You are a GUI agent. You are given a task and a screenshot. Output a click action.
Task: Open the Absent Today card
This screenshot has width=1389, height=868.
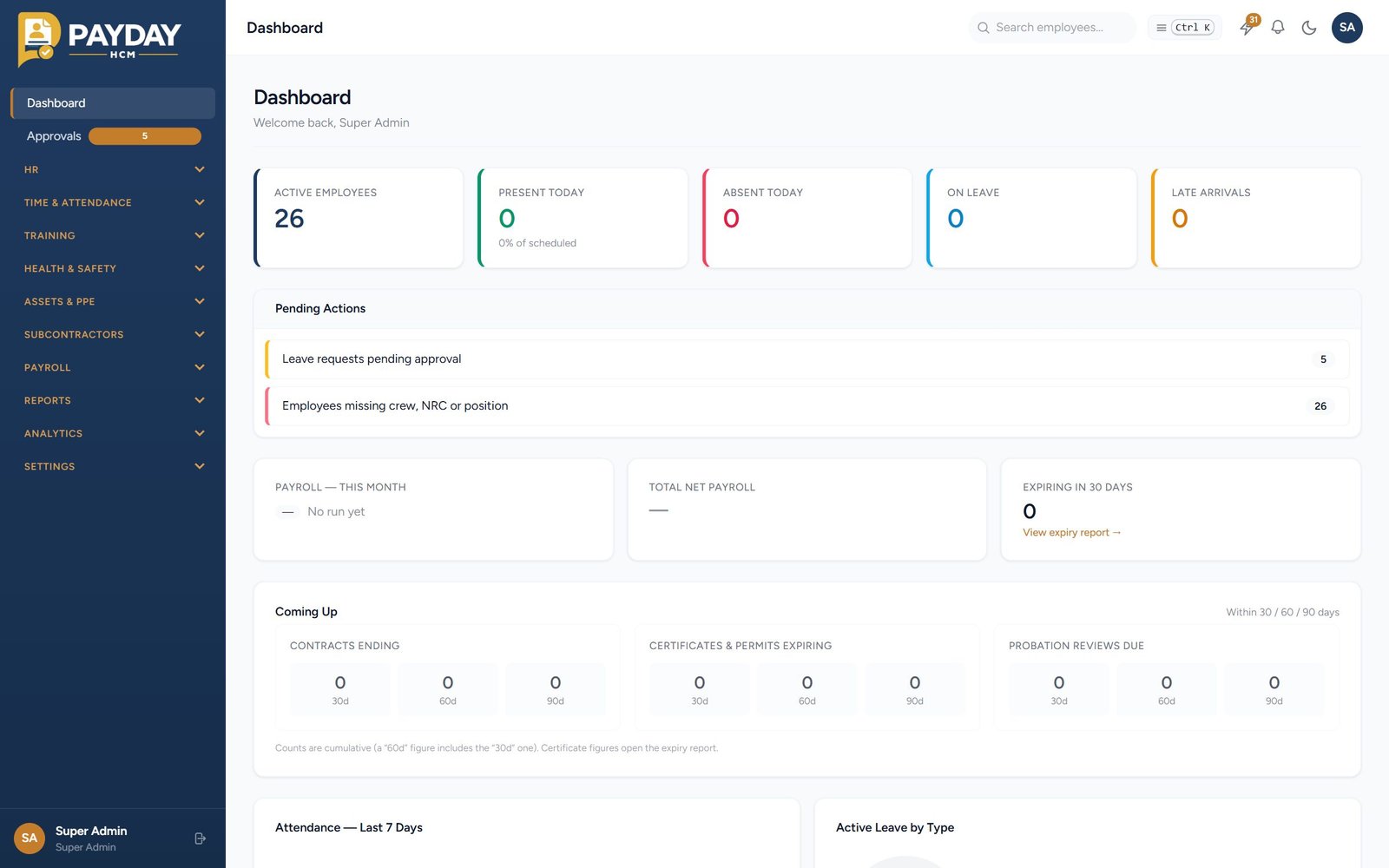[x=807, y=218]
